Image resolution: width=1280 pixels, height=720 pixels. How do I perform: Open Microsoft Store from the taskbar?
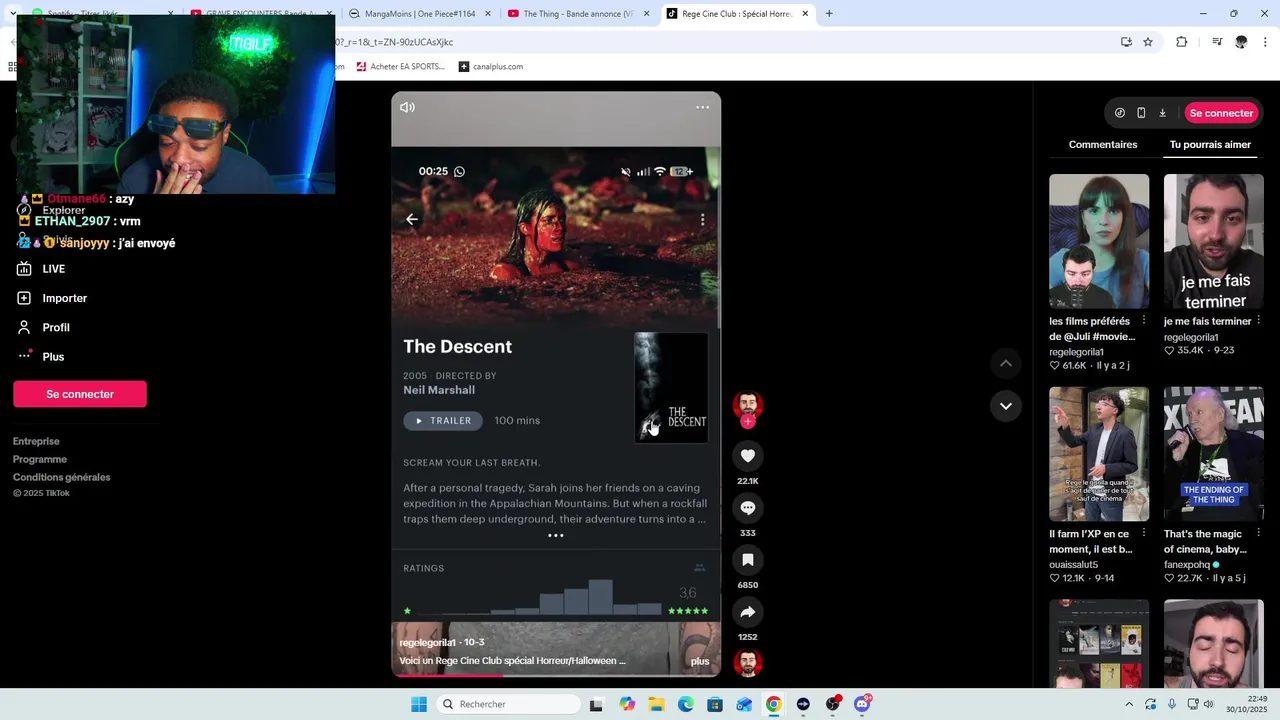coord(715,704)
